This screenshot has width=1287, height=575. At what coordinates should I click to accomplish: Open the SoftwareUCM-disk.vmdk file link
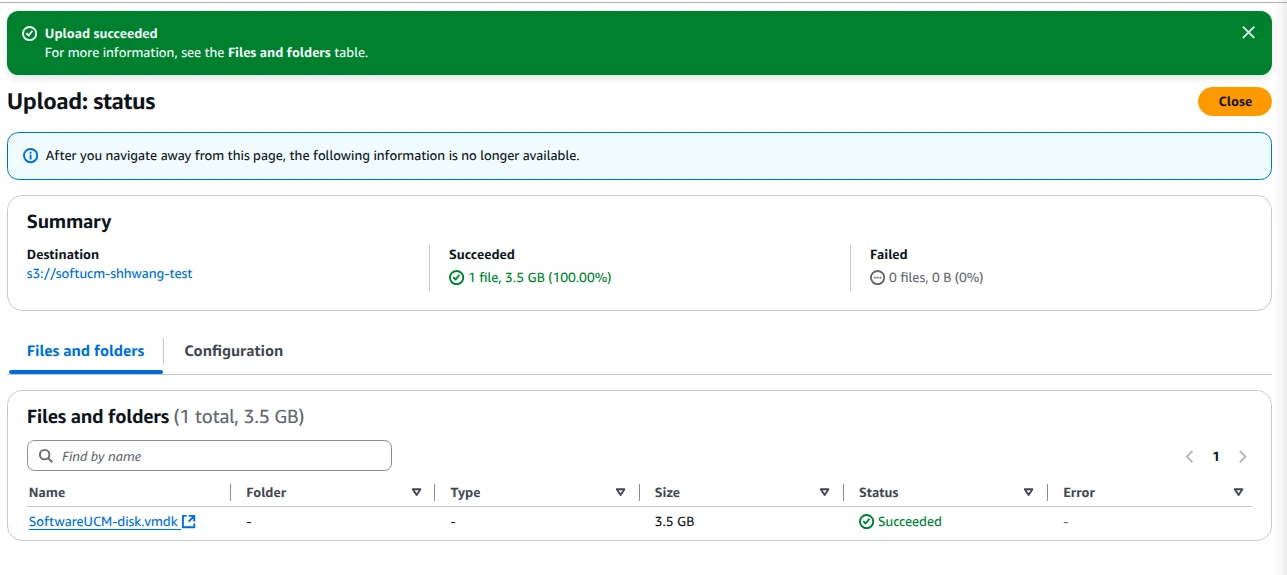pyautogui.click(x=104, y=521)
